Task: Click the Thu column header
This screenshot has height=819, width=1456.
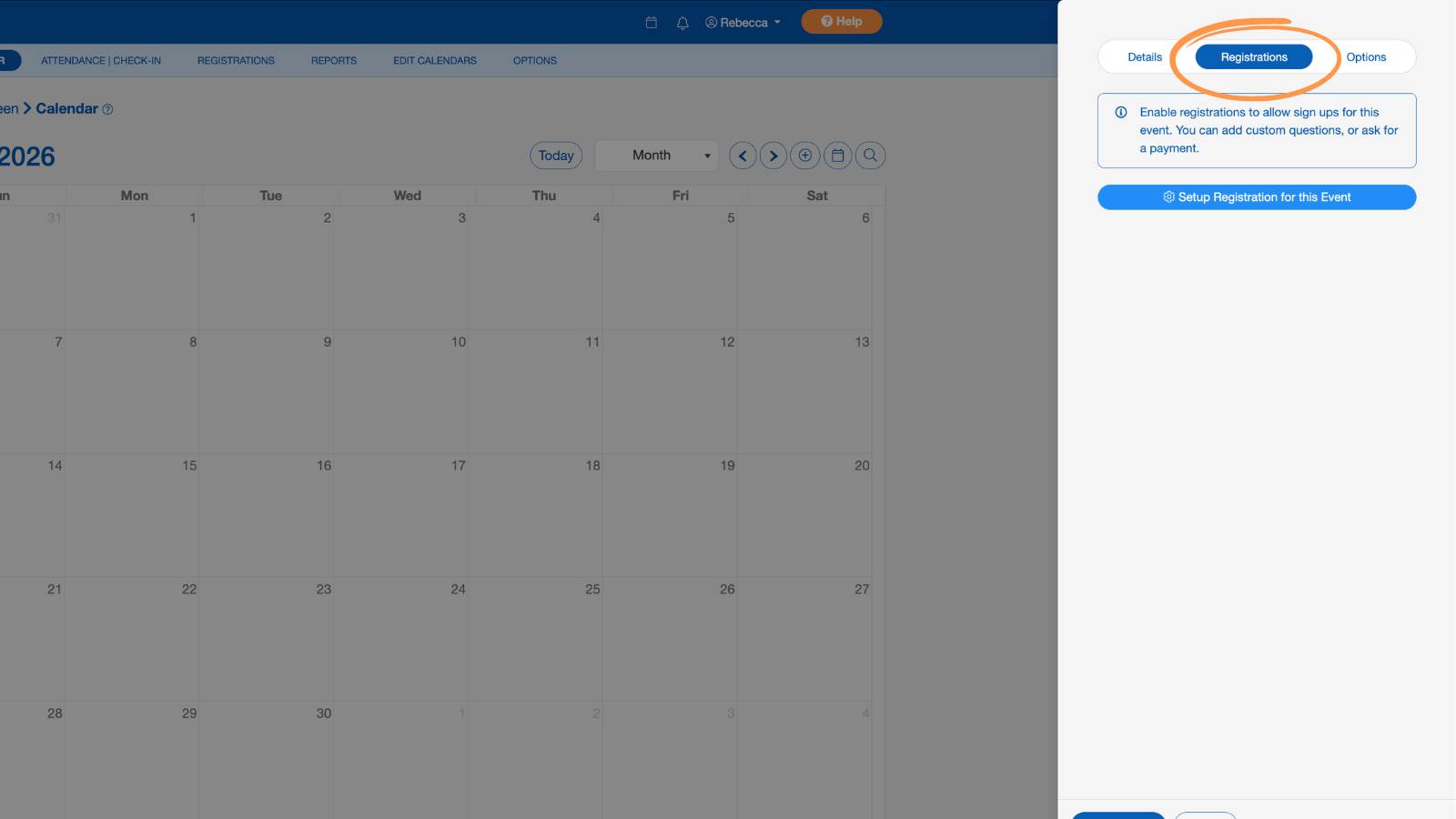Action: 544,196
